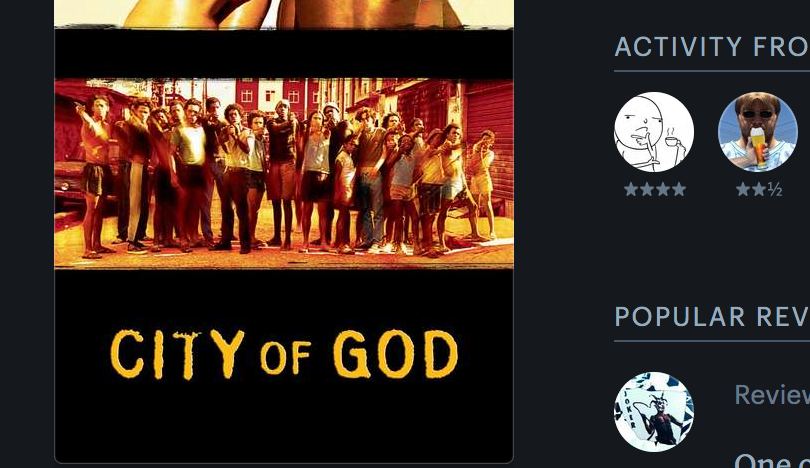Click the word CITY in the poster title

coord(177,354)
